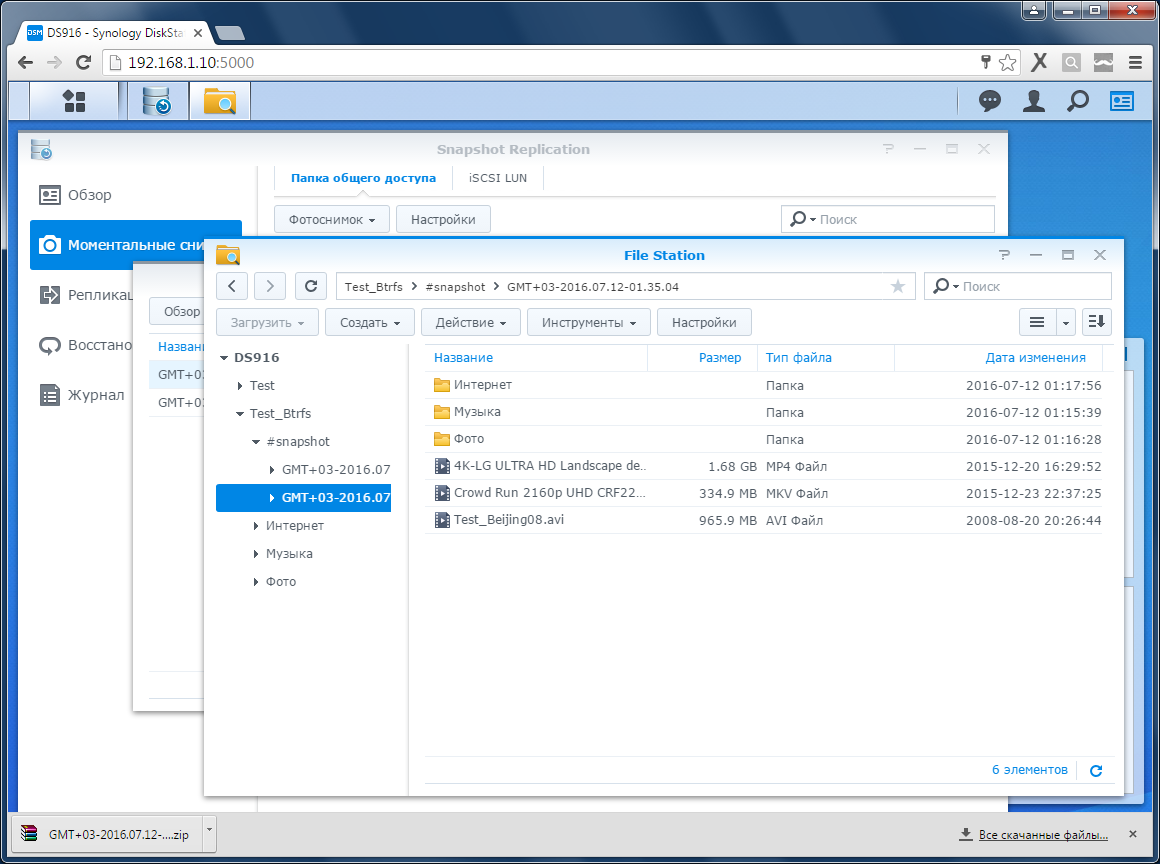
Task: Click the File Station Настройки button
Action: (704, 323)
